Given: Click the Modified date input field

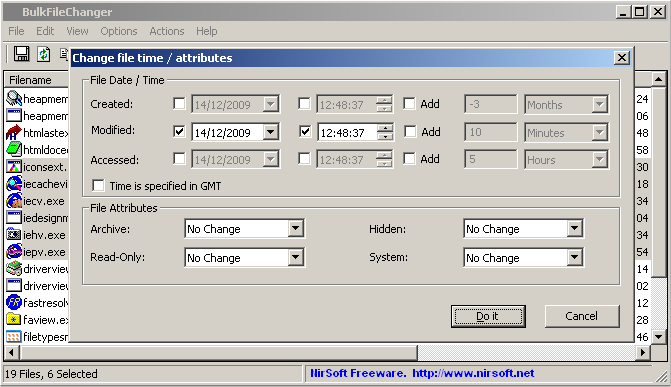Looking at the screenshot, I should click(x=228, y=132).
